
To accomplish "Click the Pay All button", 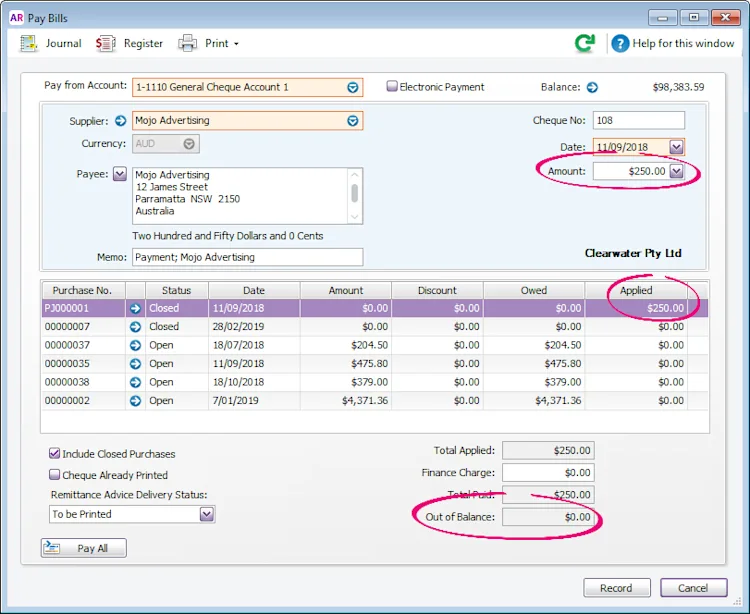I will tap(84, 548).
